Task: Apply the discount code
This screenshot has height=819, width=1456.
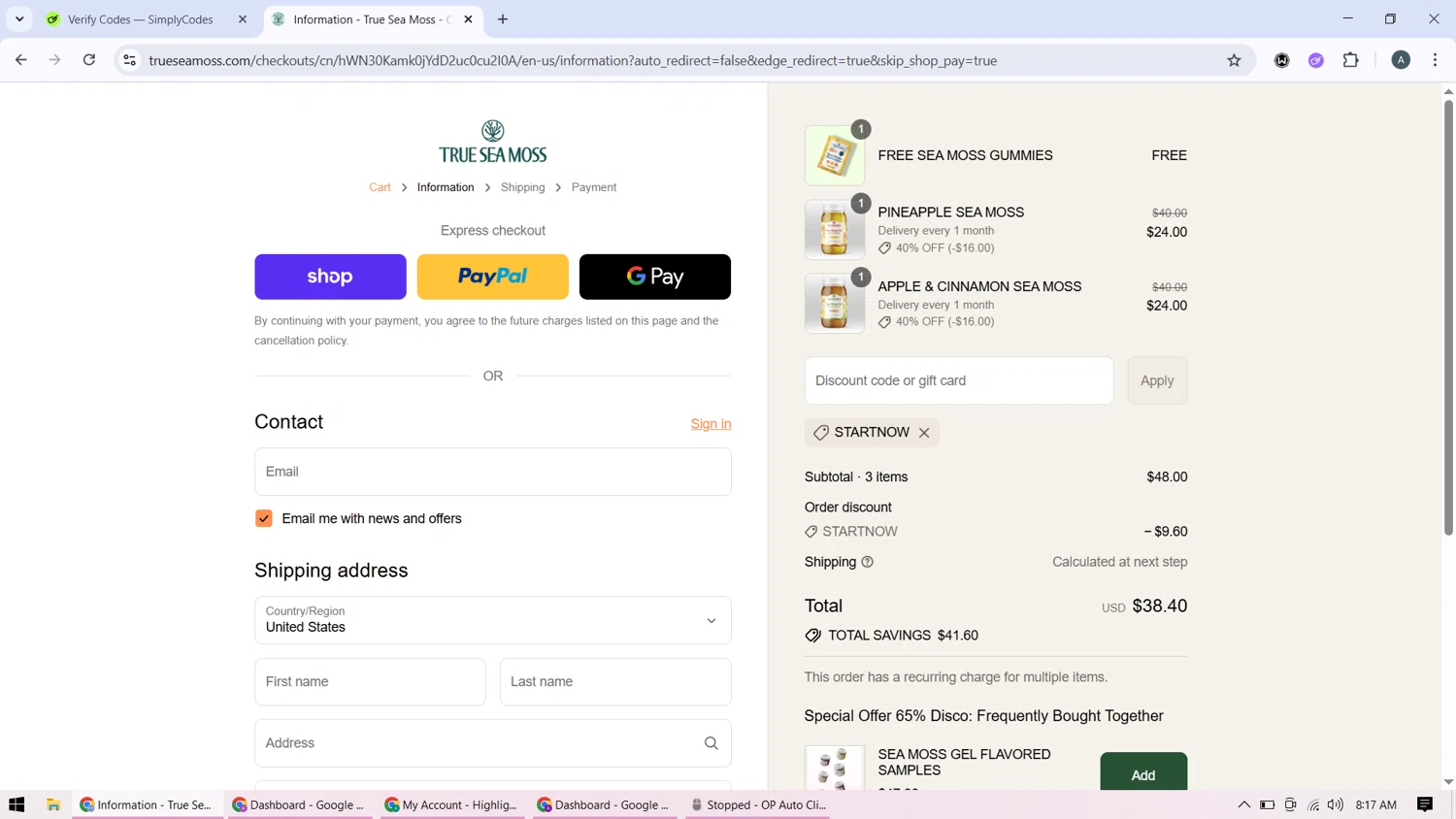Action: point(1157,380)
